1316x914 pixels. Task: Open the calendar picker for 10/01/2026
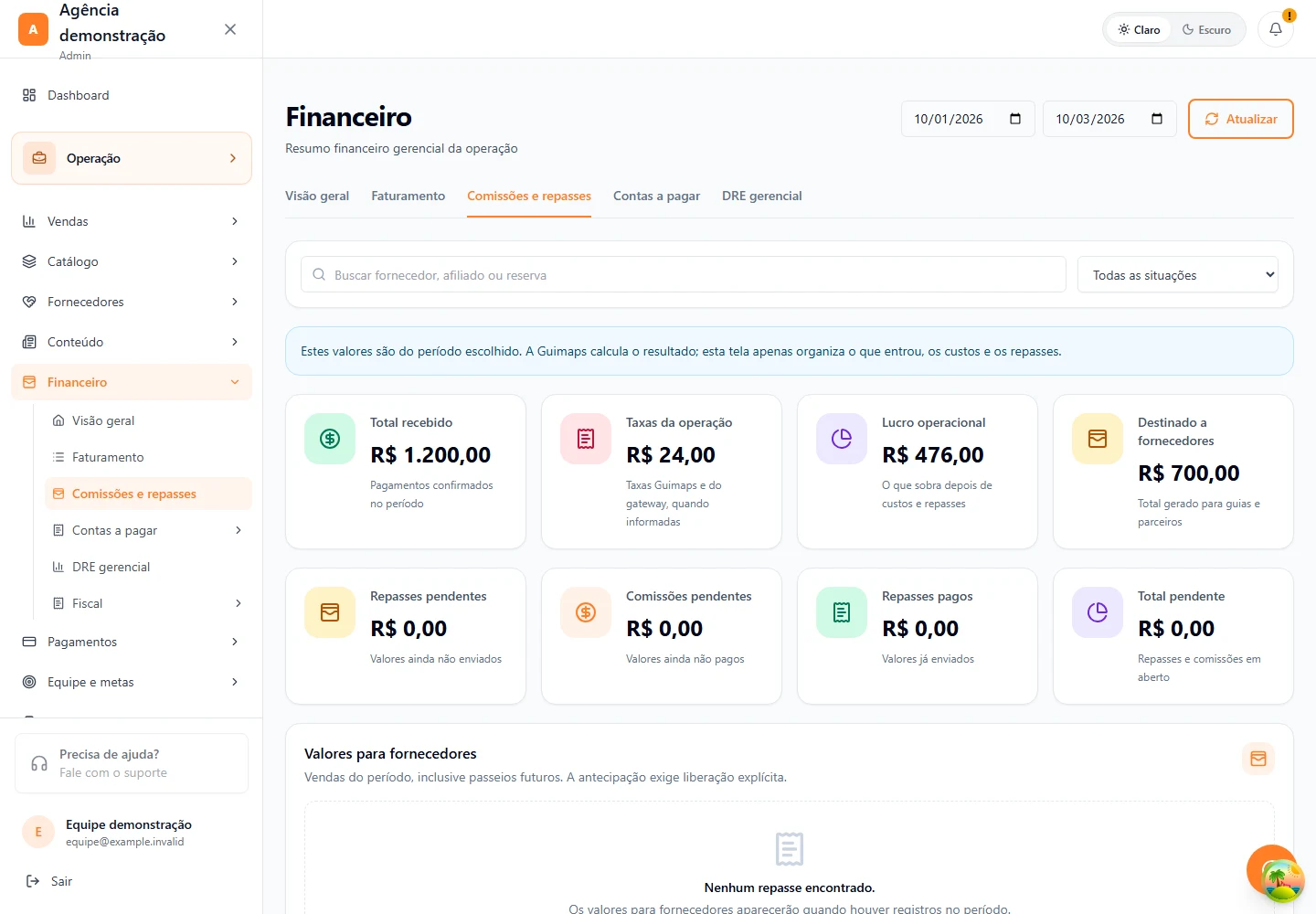[x=1015, y=119]
